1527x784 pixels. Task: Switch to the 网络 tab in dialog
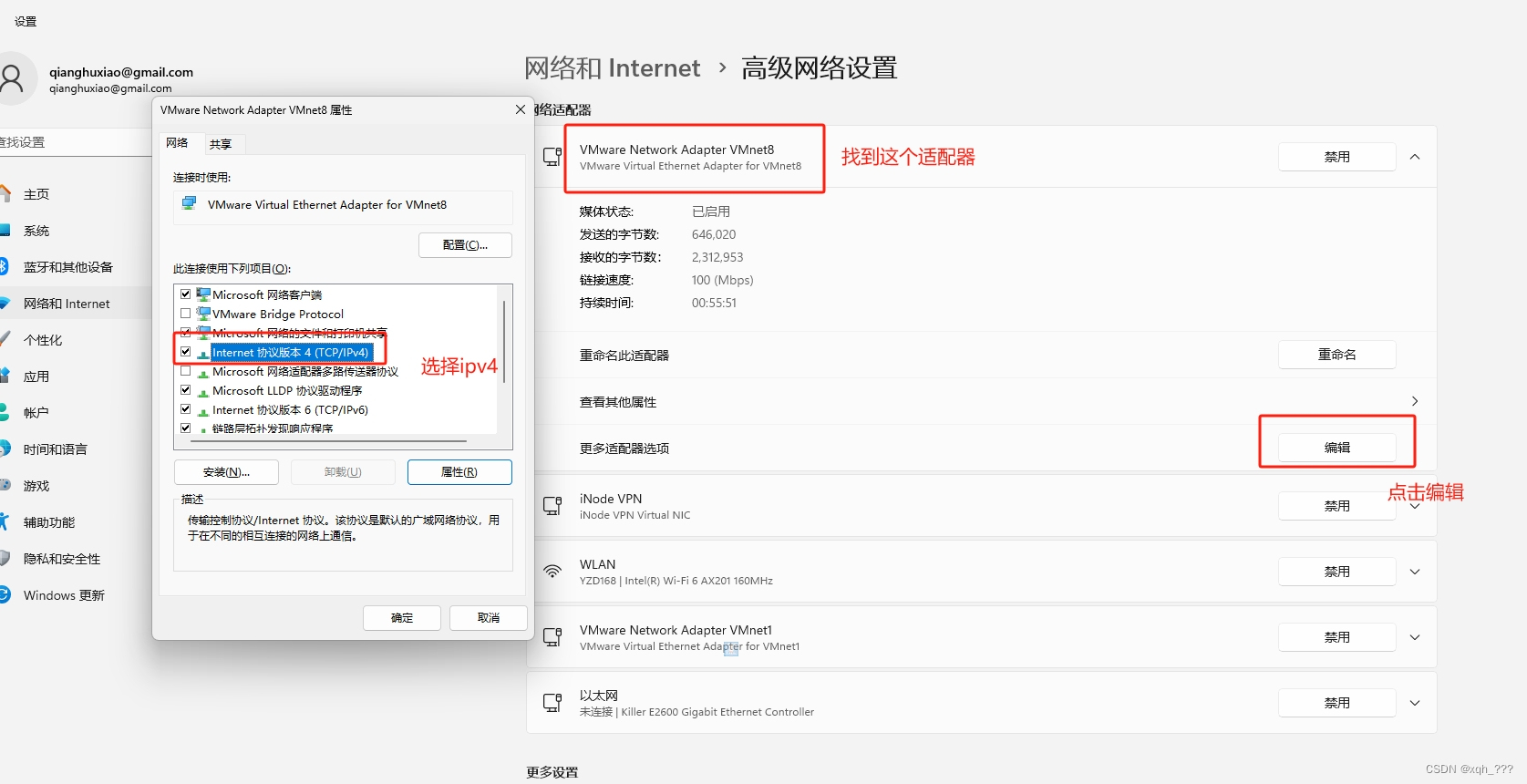click(x=178, y=143)
